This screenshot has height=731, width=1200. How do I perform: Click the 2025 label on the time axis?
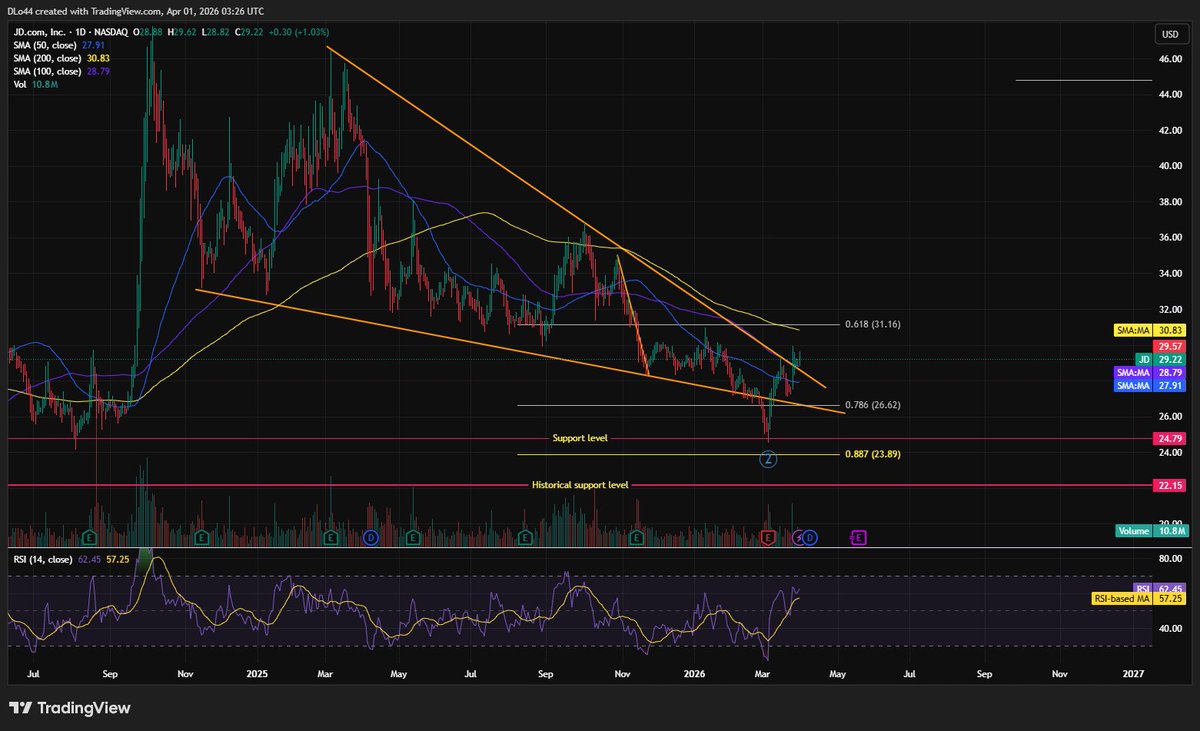click(x=256, y=675)
